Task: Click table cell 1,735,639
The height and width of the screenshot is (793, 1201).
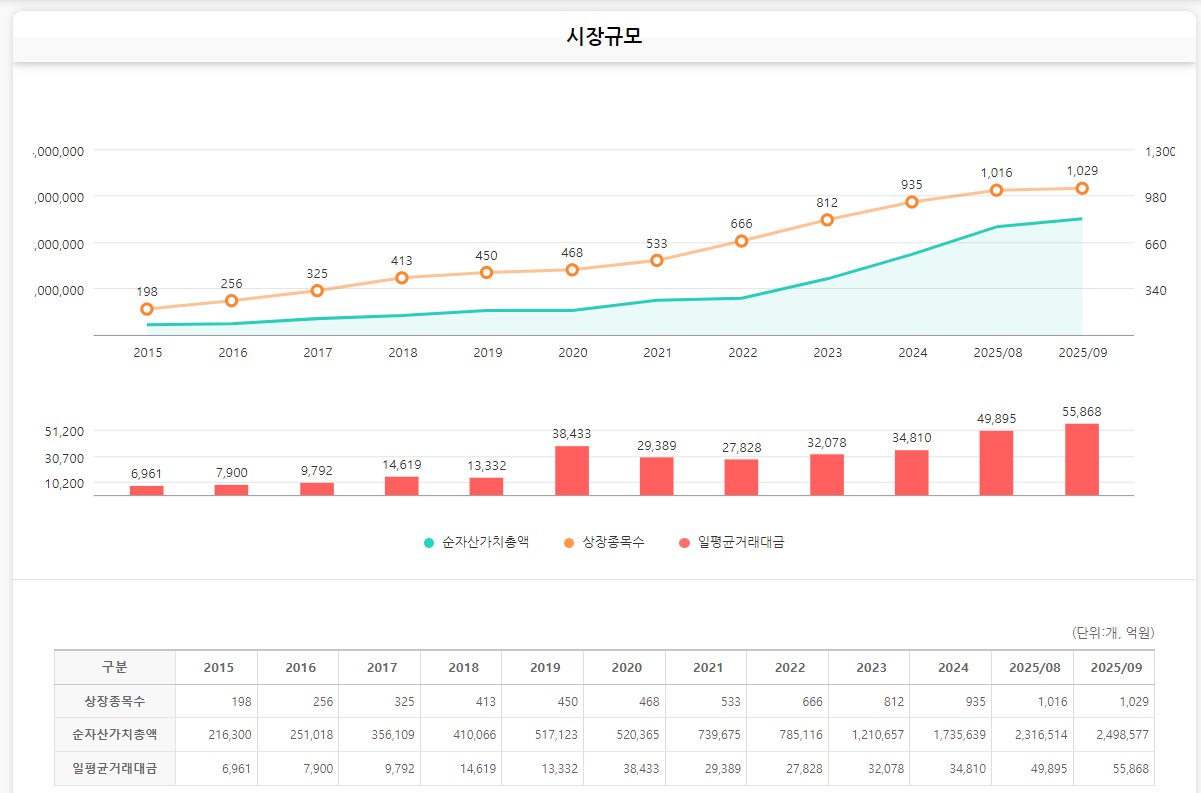Action: 951,735
